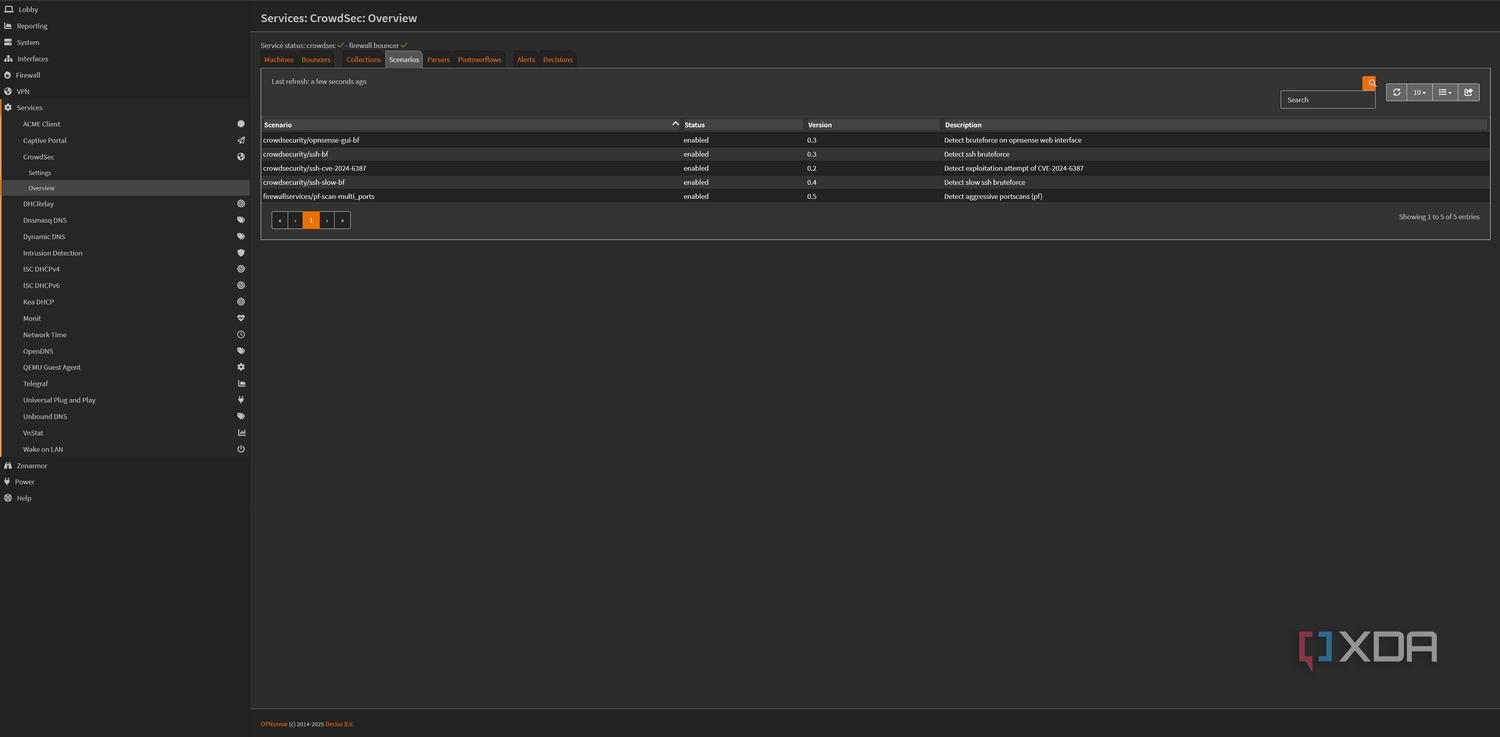This screenshot has width=1500, height=737.
Task: Click the Wake on LAN power icon
Action: (x=241, y=449)
